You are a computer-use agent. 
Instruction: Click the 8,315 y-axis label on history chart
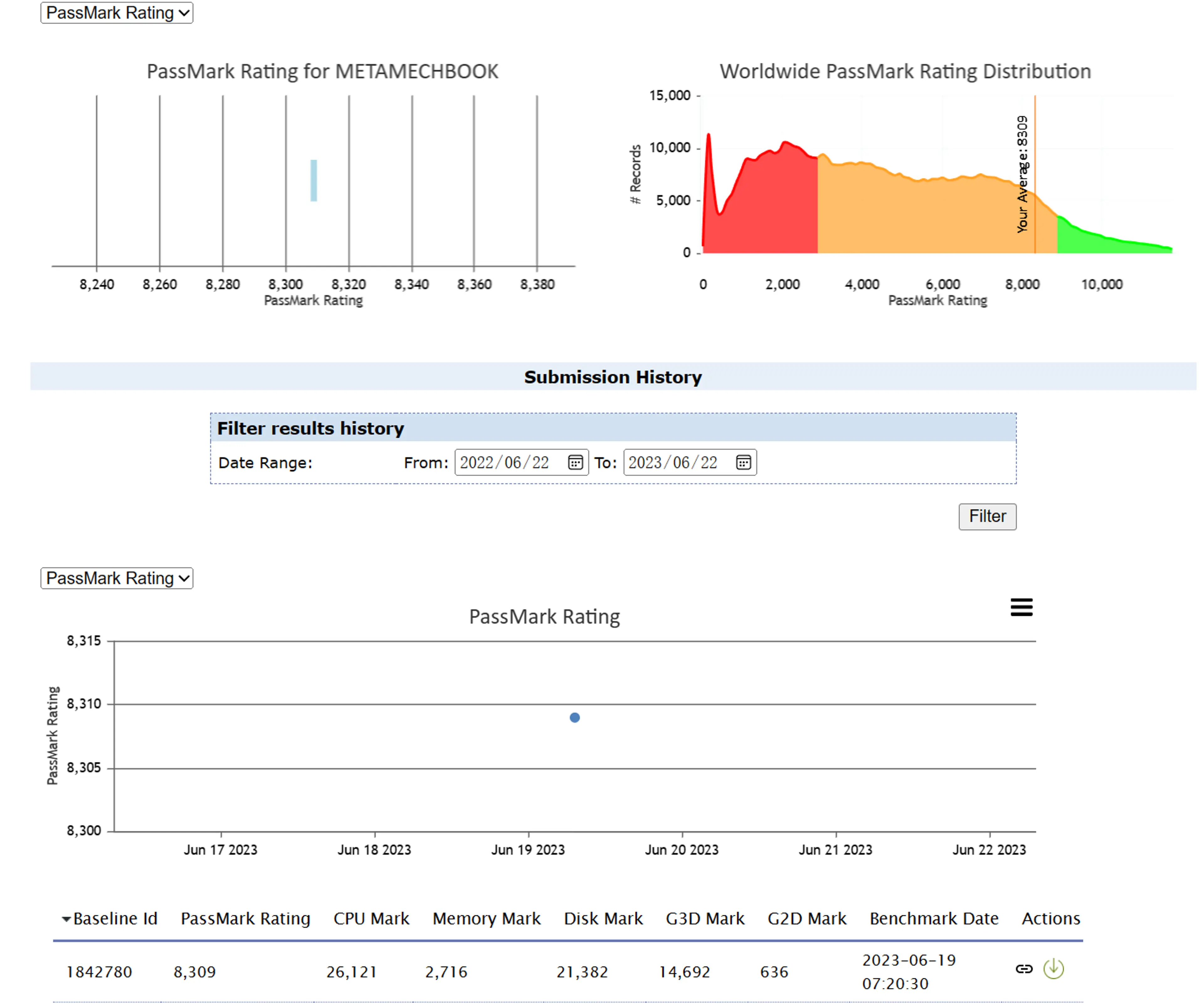tap(84, 641)
